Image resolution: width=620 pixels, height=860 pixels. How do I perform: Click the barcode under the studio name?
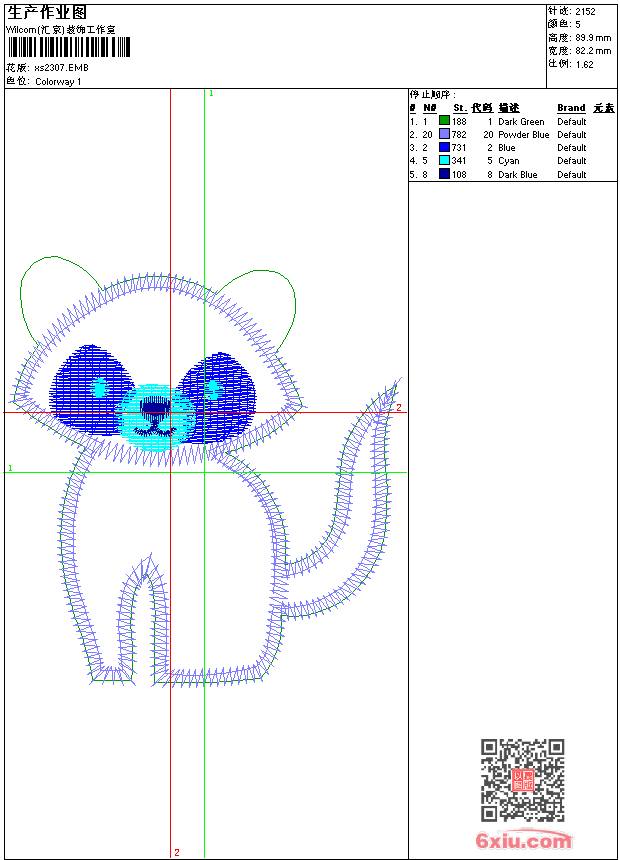coord(69,47)
